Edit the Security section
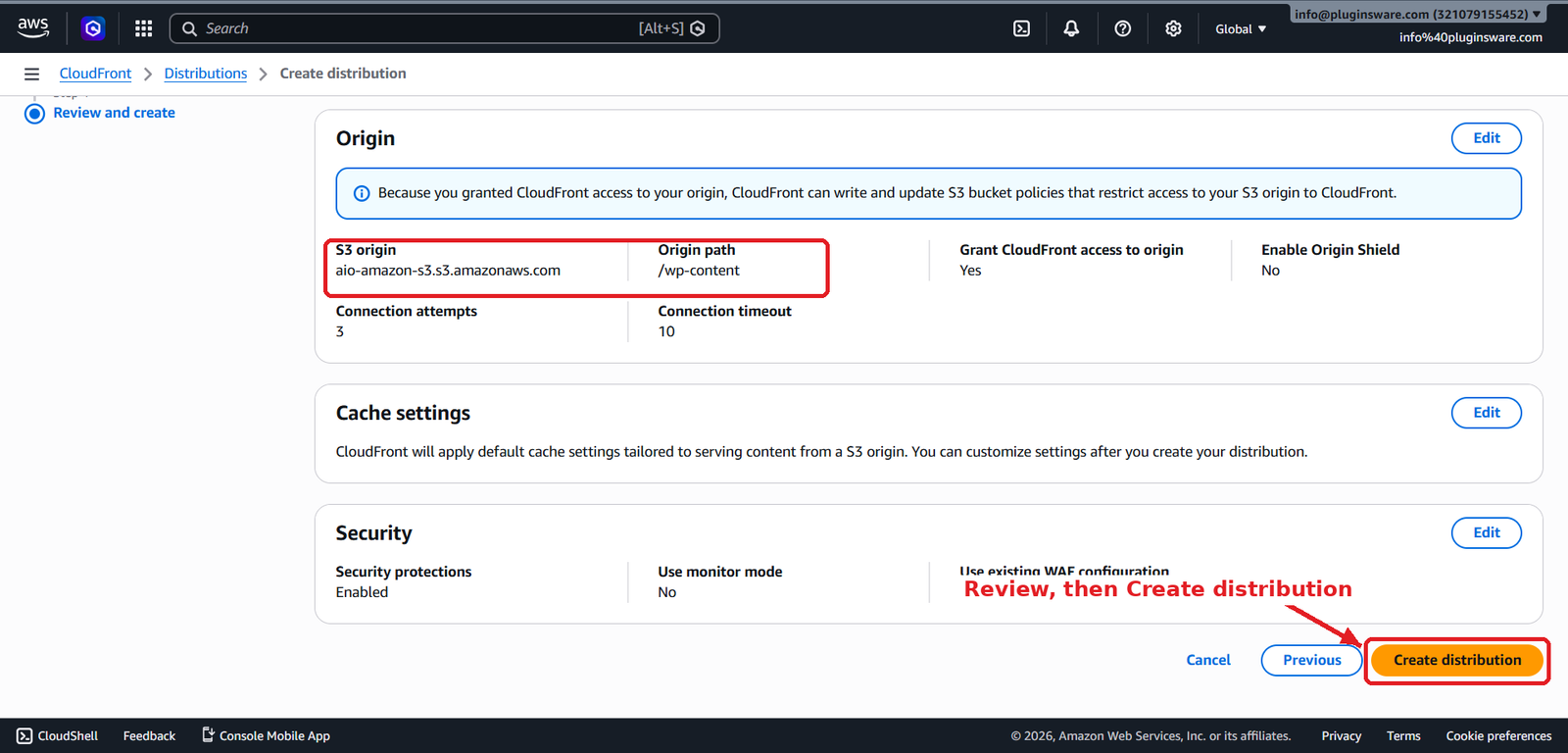This screenshot has width=1568, height=753. click(x=1486, y=532)
